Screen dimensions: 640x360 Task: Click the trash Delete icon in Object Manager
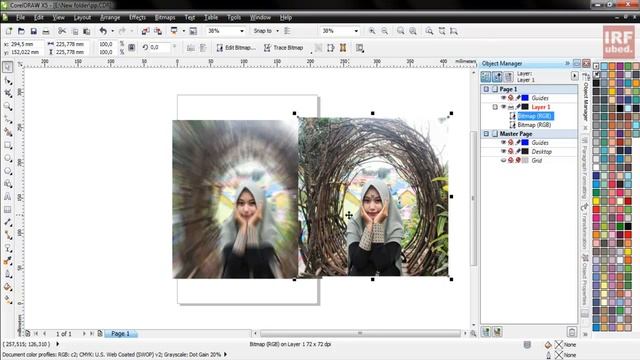(x=572, y=332)
